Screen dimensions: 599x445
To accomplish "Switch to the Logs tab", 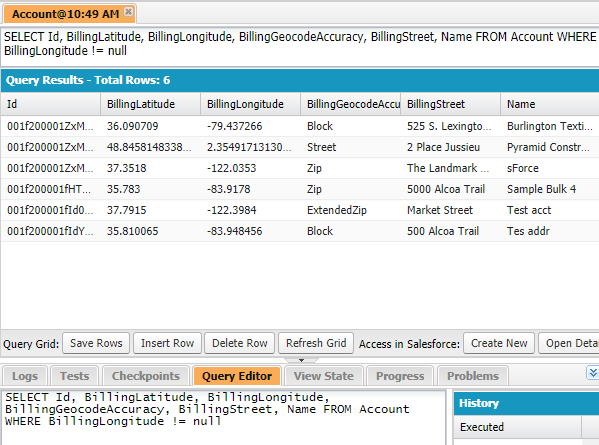I will point(25,376).
